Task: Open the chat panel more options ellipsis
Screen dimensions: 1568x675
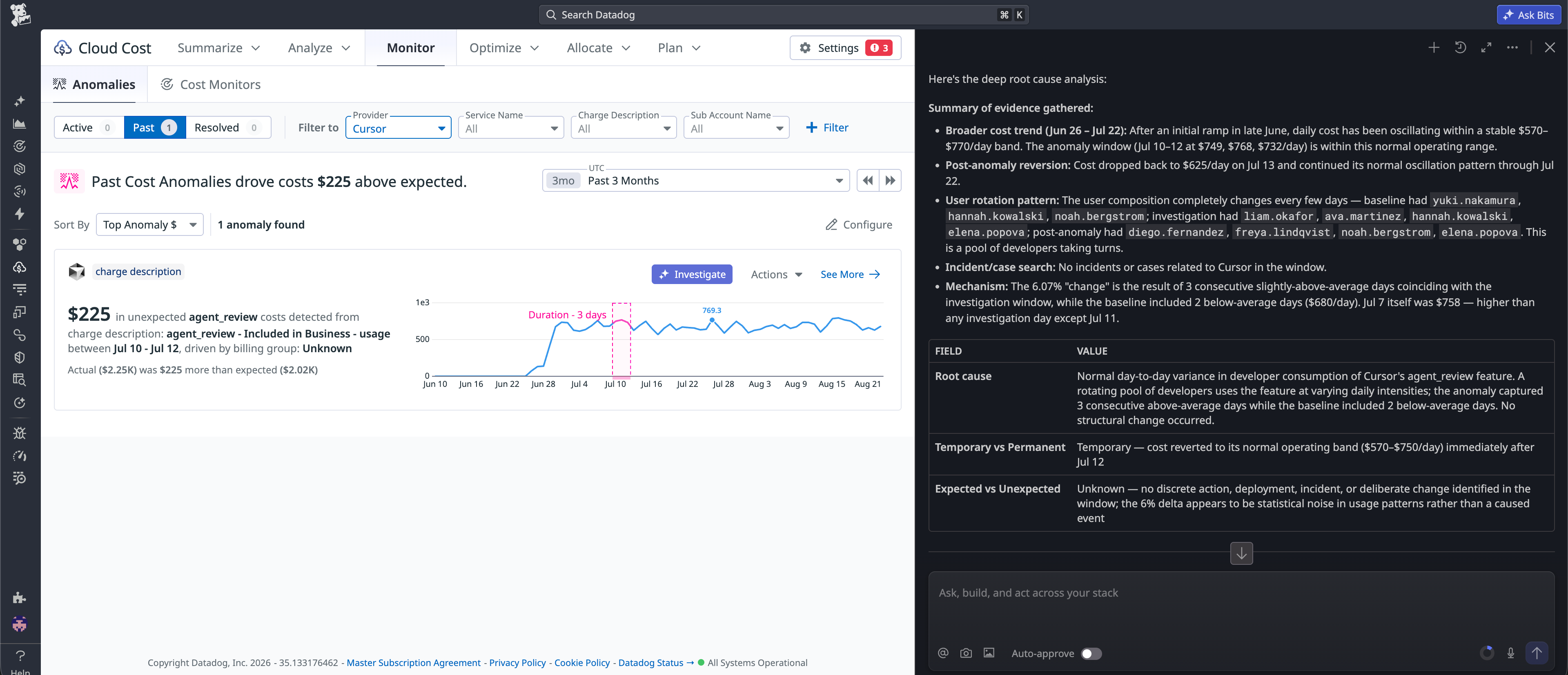Action: pyautogui.click(x=1512, y=47)
